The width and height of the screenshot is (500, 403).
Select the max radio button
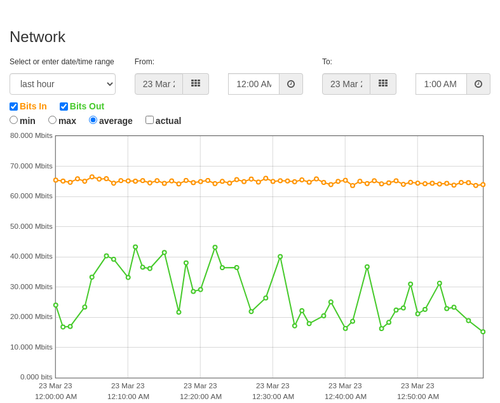pos(52,120)
